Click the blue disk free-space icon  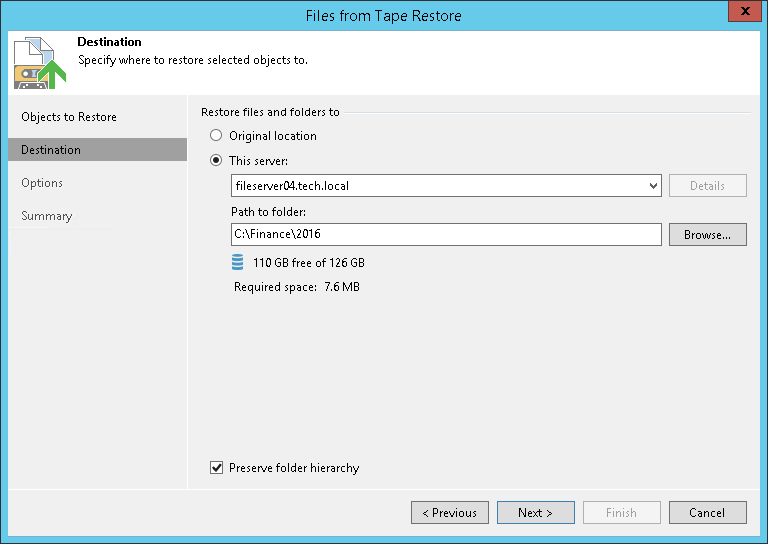click(237, 262)
